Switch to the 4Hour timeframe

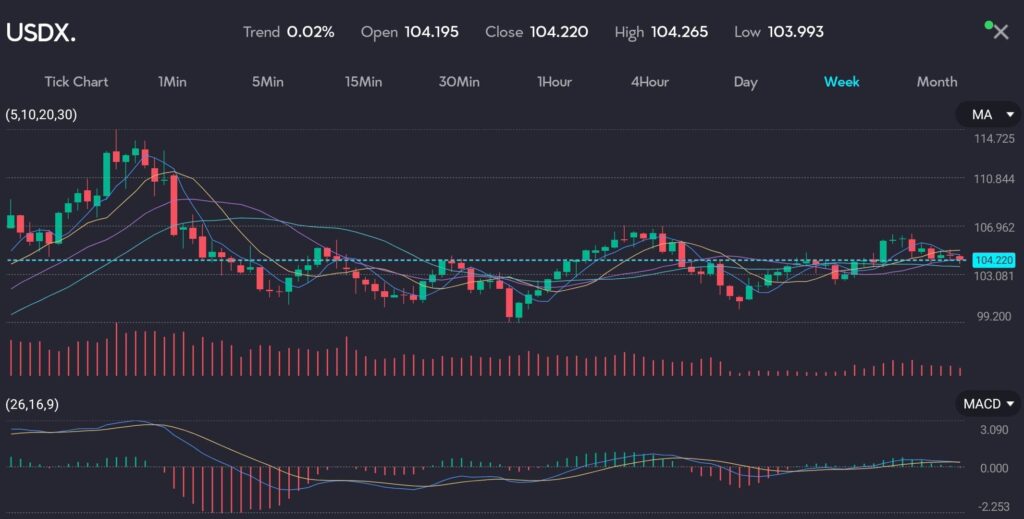click(649, 82)
